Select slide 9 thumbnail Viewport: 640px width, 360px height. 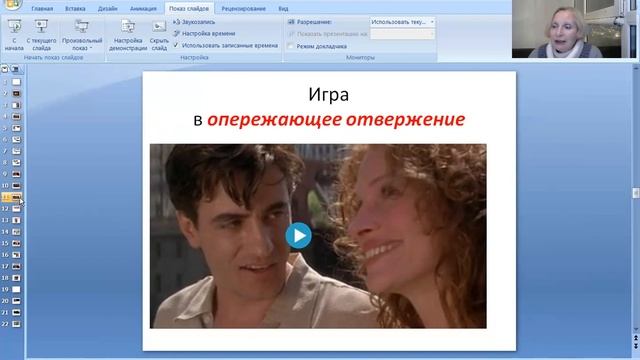[16, 174]
